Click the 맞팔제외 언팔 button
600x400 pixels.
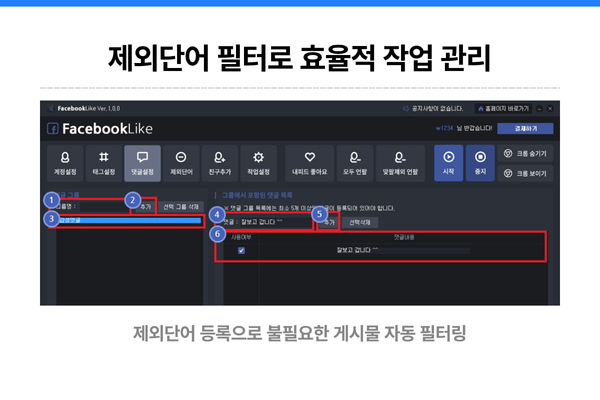(400, 163)
